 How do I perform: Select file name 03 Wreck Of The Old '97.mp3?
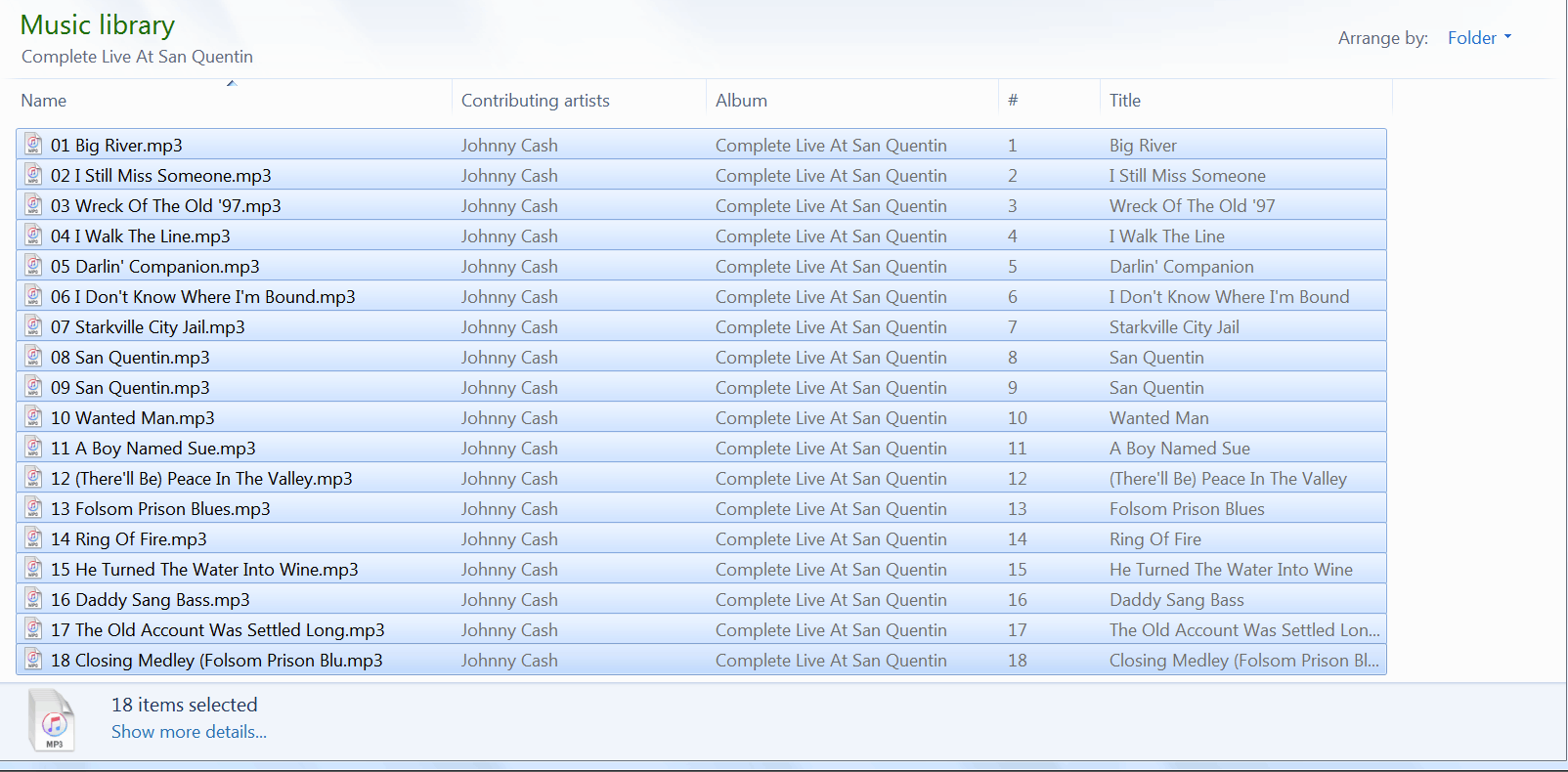click(166, 206)
